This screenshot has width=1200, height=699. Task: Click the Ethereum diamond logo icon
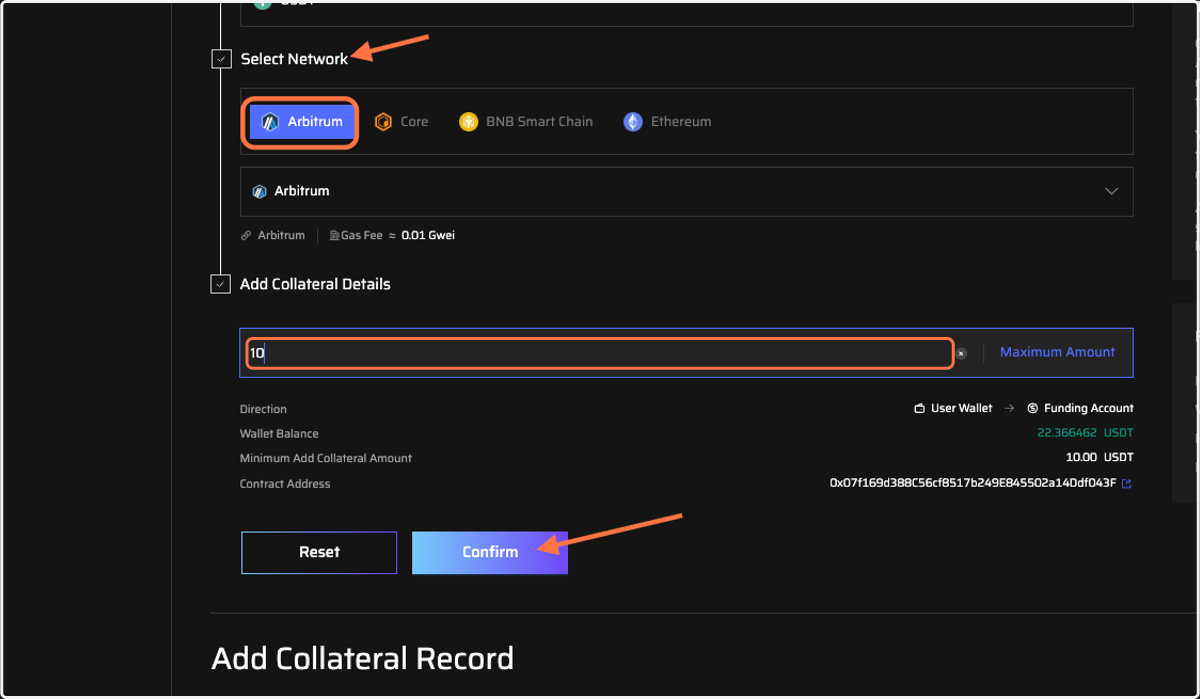633,122
